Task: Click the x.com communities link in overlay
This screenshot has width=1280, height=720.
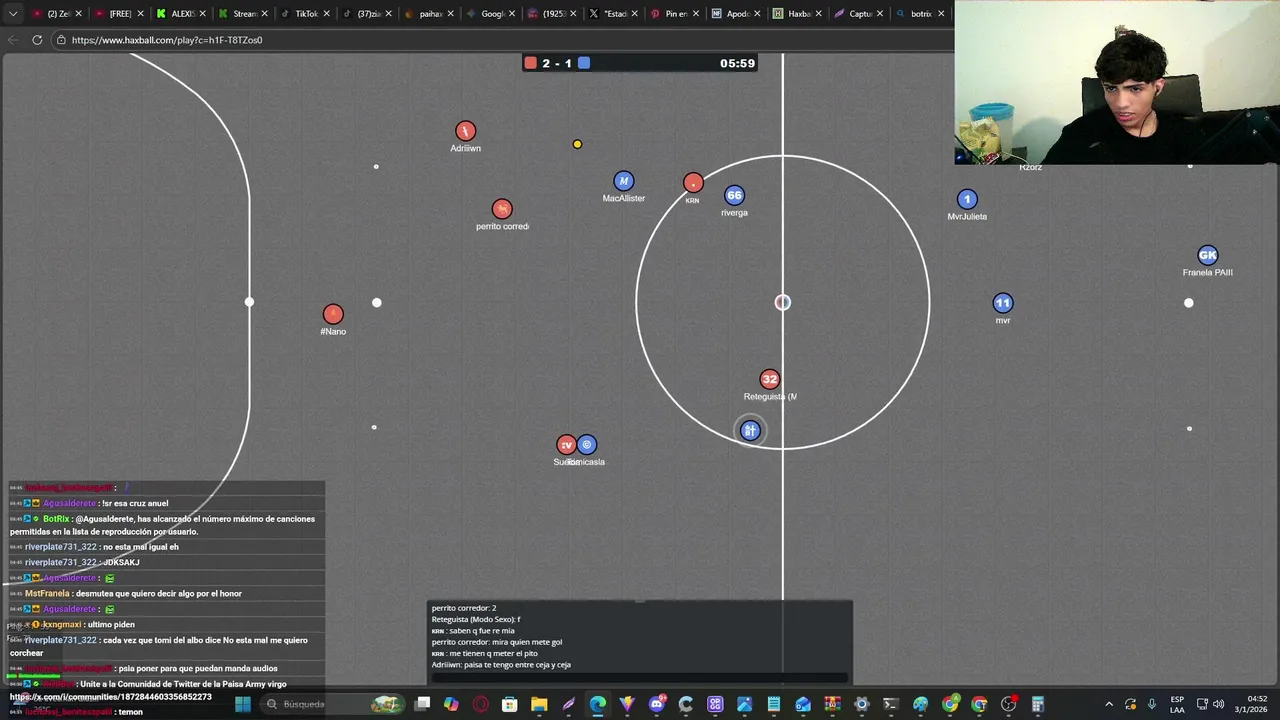Action: [111, 697]
